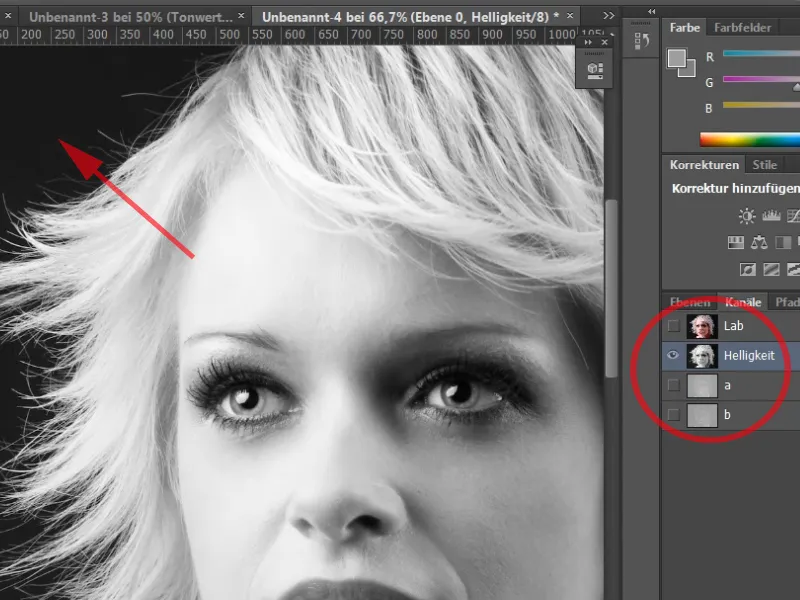Screen dimensions: 800x600
Task: Click the canvas vertical scrollbar
Action: coord(611,288)
